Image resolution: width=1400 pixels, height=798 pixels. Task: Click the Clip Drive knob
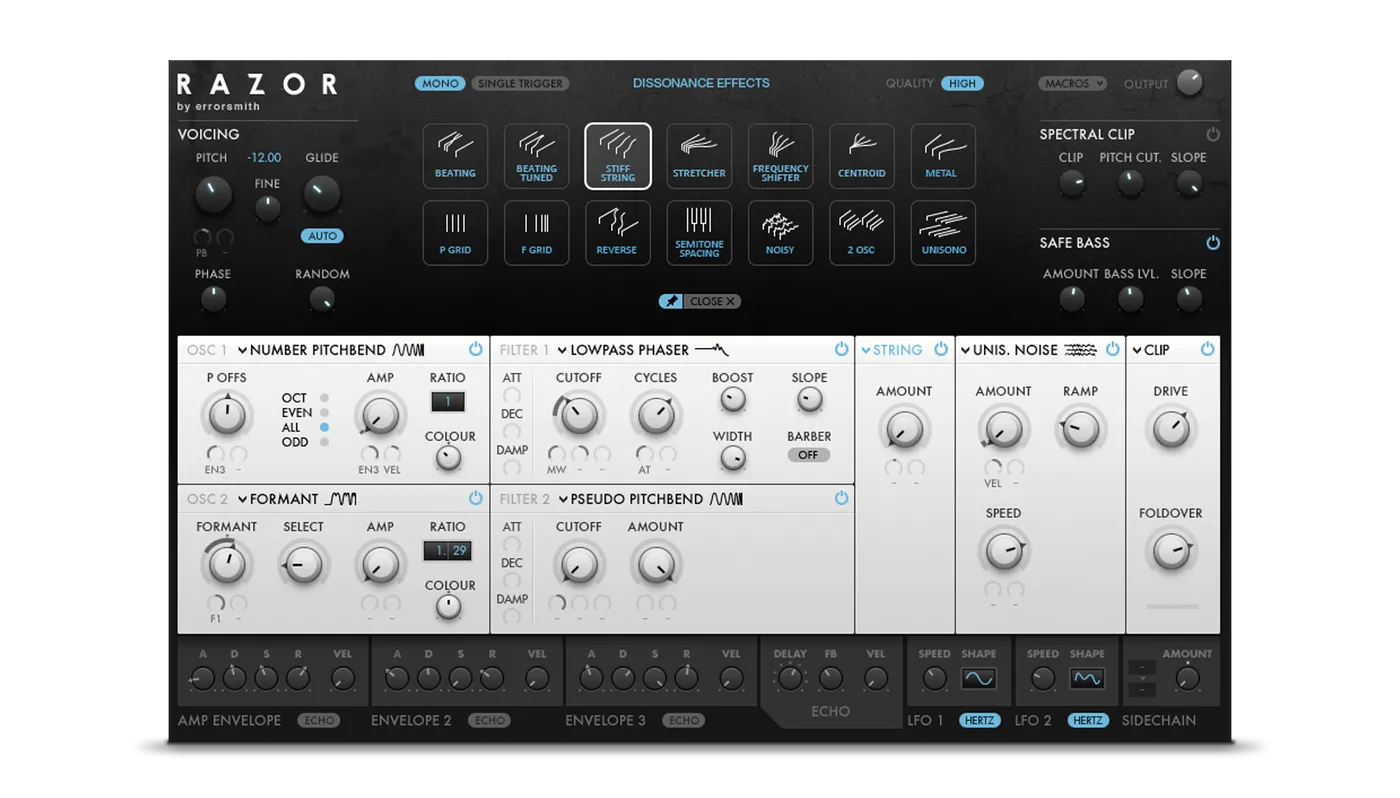1171,429
